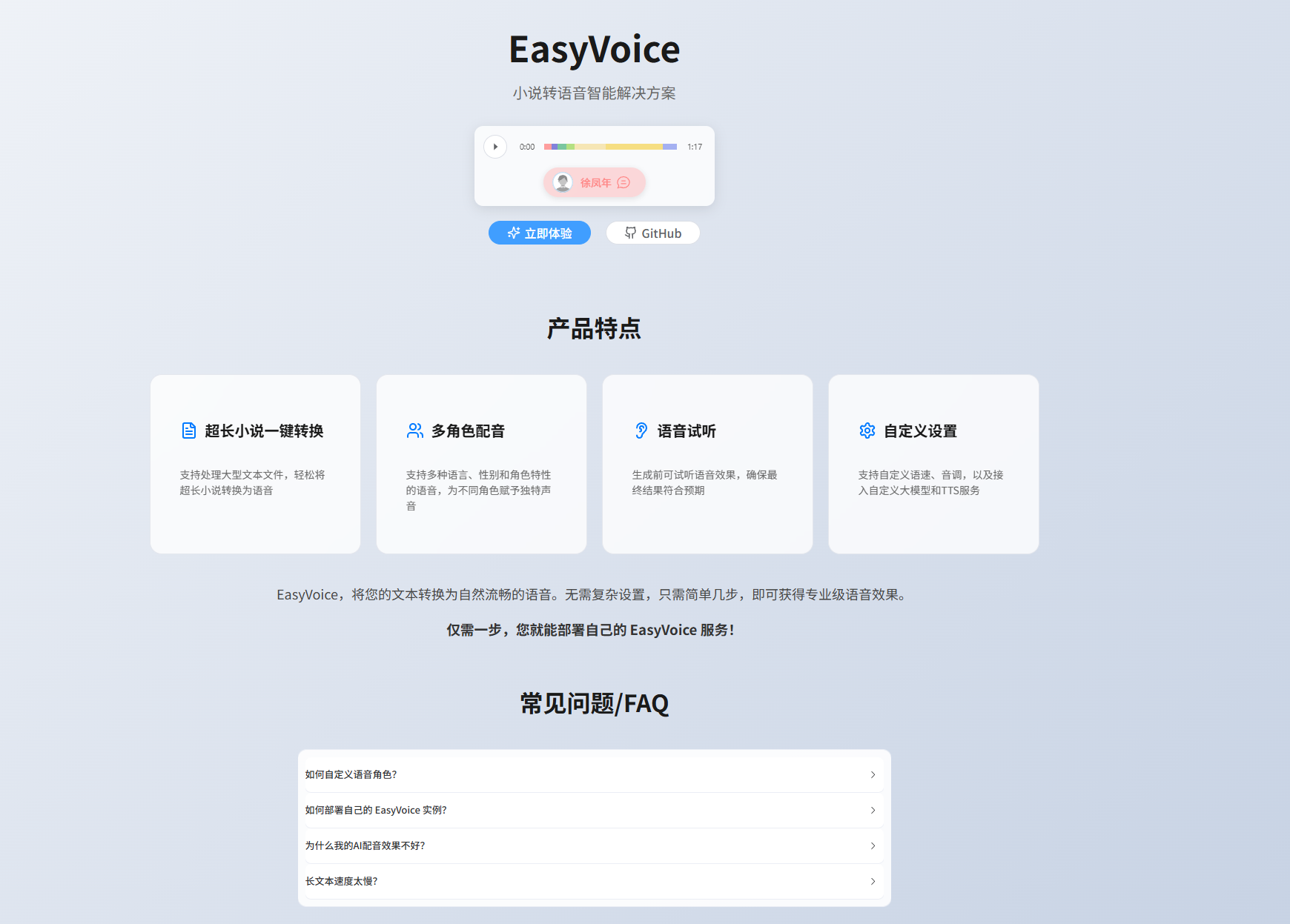This screenshot has height=924, width=1290.
Task: Click the chevron on 为什么我的AI配音效果不好? row
Action: (x=873, y=845)
